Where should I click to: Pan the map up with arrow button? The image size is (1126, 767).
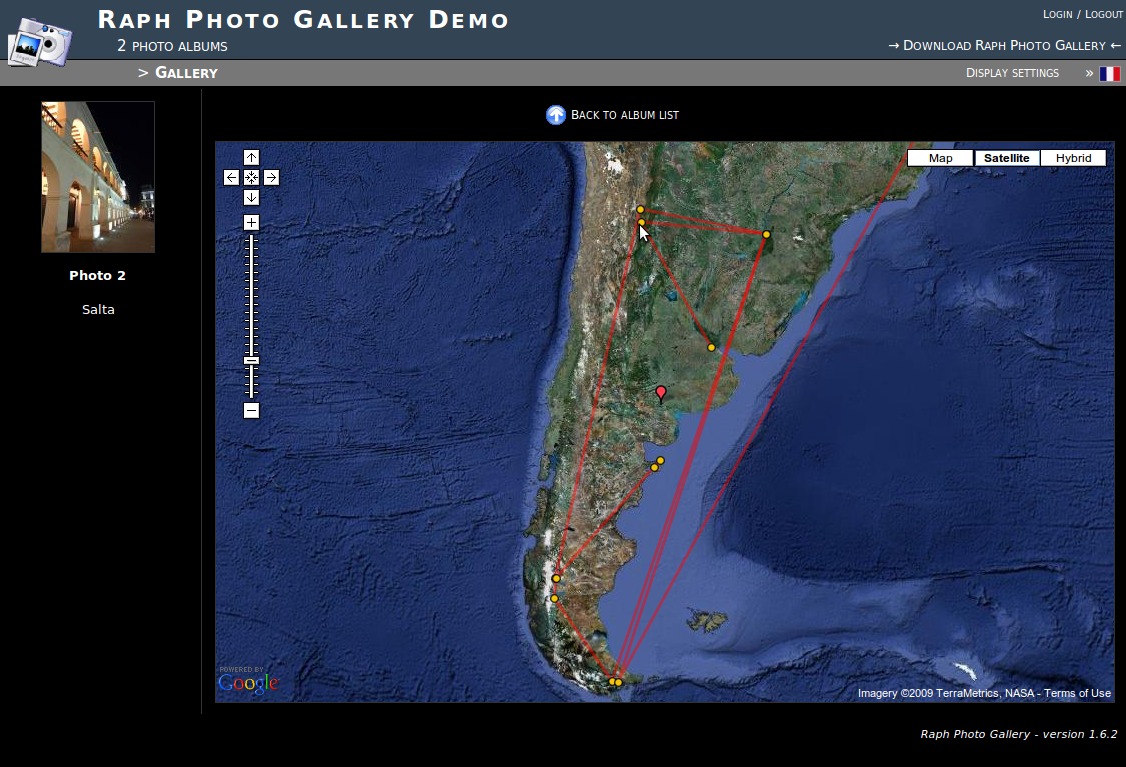251,157
